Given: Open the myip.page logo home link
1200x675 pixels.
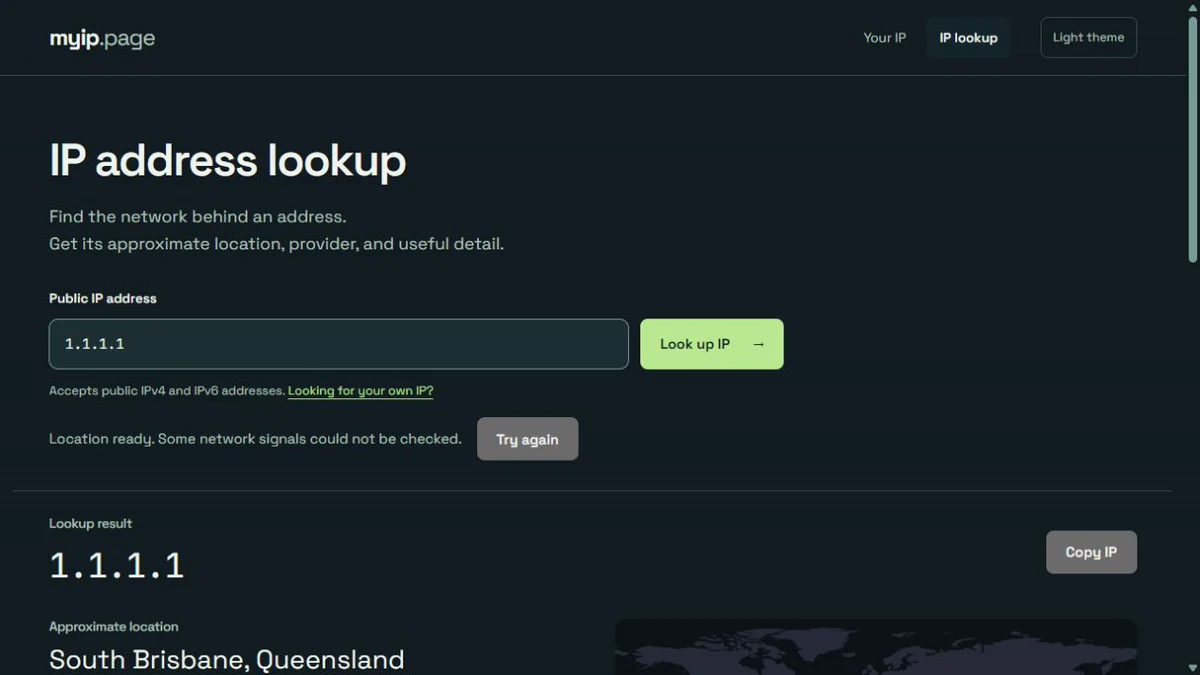Looking at the screenshot, I should (102, 39).
